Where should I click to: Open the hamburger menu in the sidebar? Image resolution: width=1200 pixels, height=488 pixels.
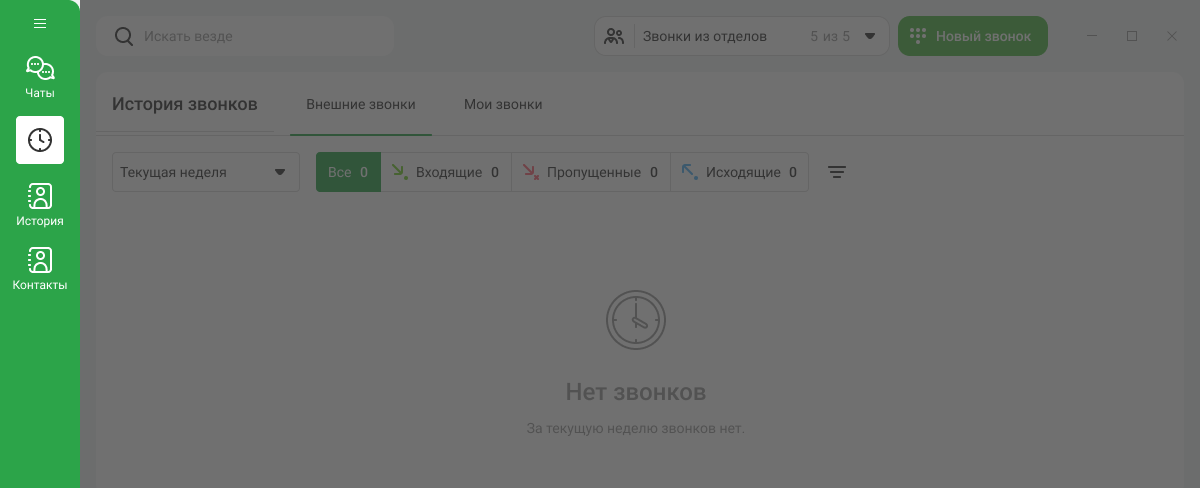coord(40,23)
